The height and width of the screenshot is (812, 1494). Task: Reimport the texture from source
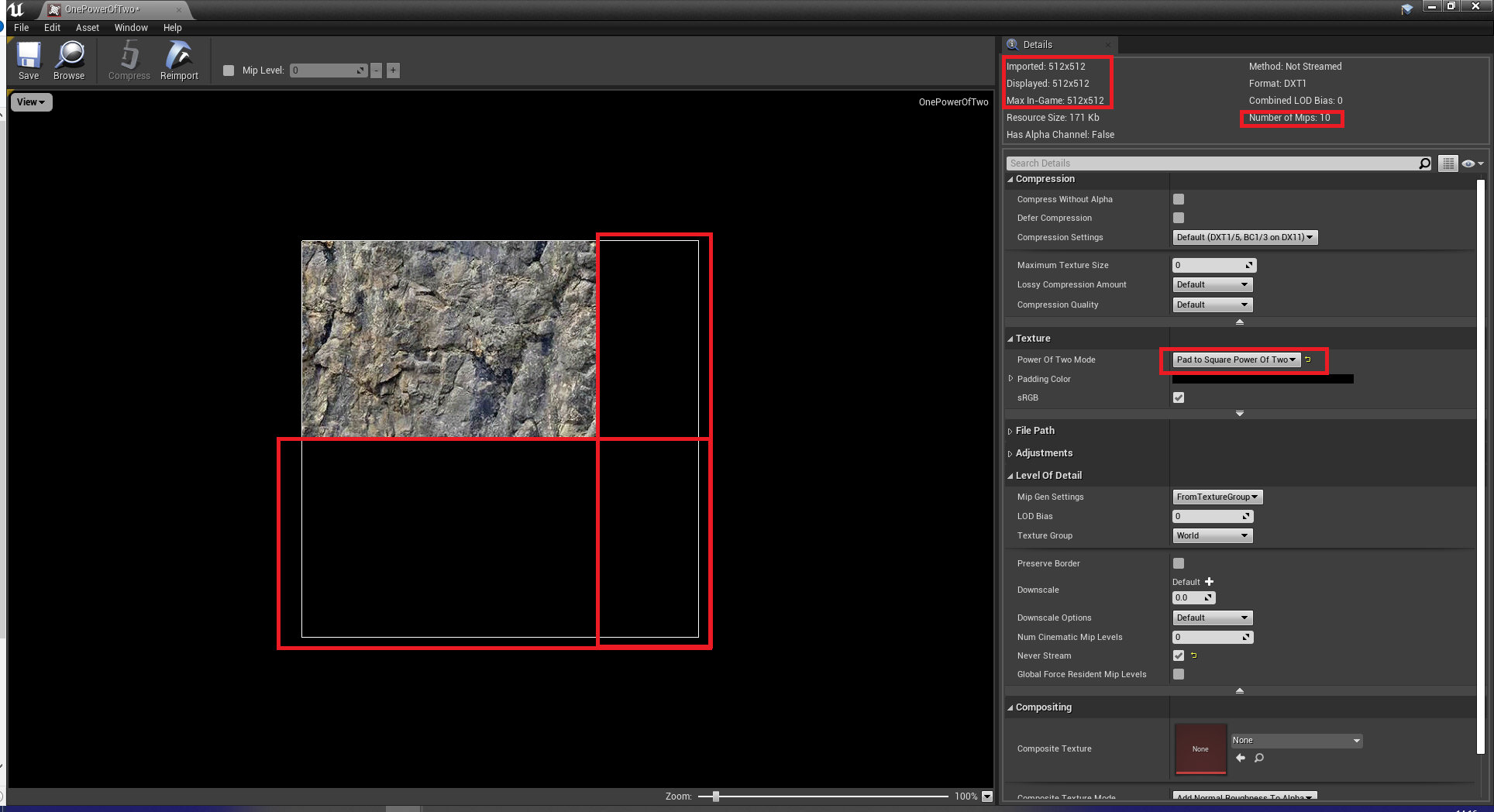click(179, 60)
